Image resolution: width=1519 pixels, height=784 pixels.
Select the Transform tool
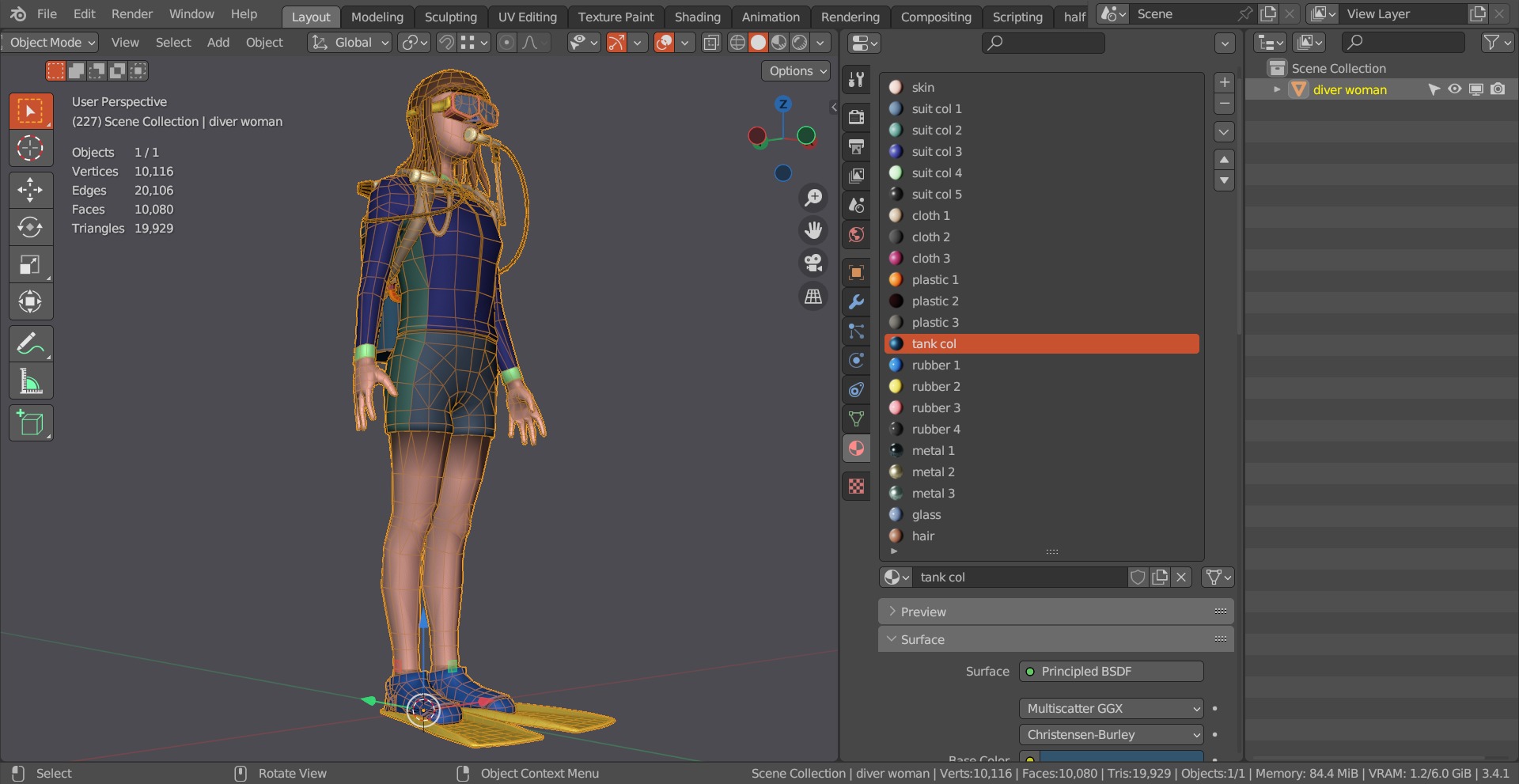(x=31, y=301)
